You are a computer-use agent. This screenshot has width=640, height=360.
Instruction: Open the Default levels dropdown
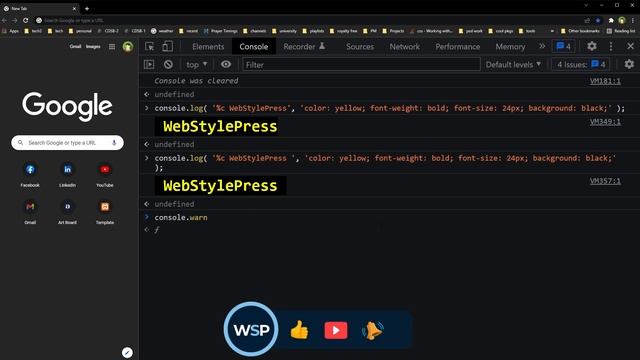[x=513, y=64]
